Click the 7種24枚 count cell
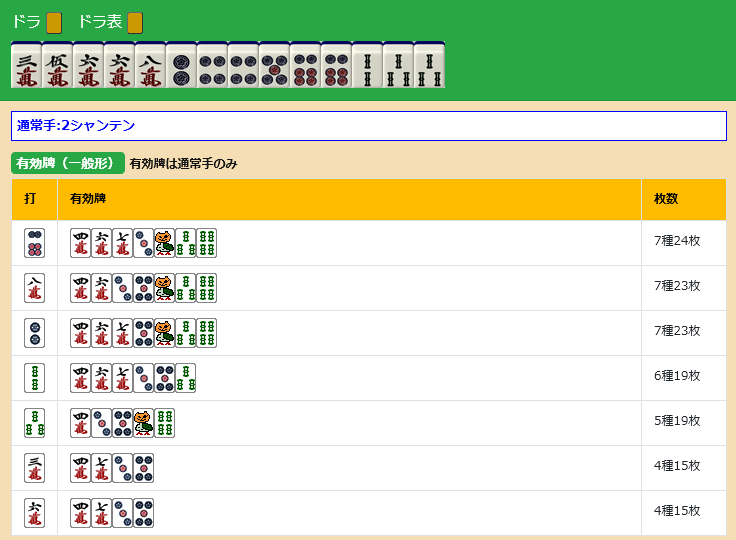Viewport: 736px width, 540px height. pos(677,243)
